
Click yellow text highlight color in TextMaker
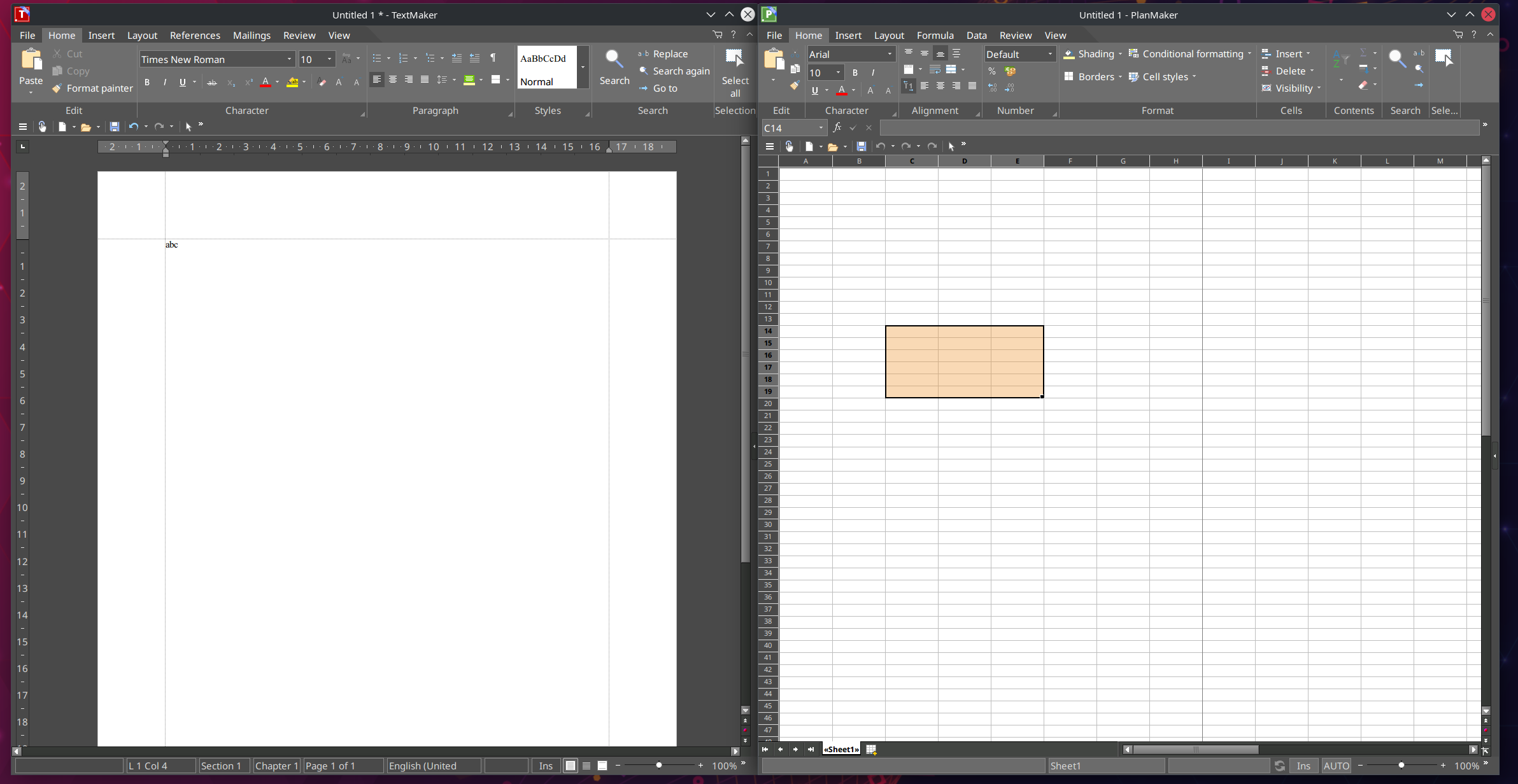pyautogui.click(x=292, y=82)
